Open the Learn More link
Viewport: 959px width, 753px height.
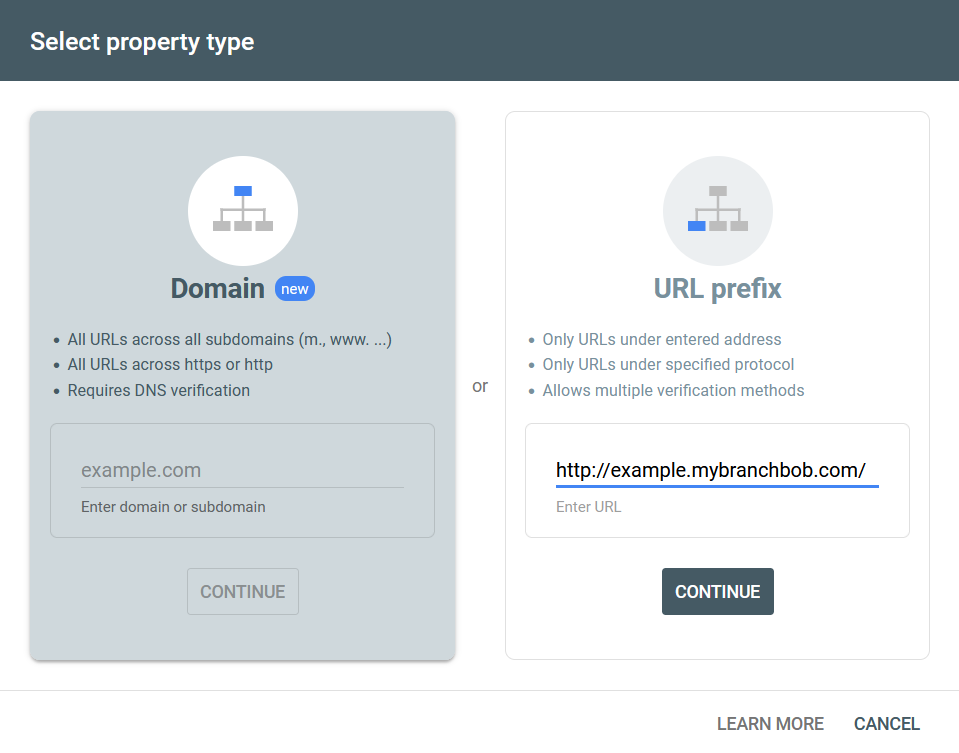(x=770, y=724)
